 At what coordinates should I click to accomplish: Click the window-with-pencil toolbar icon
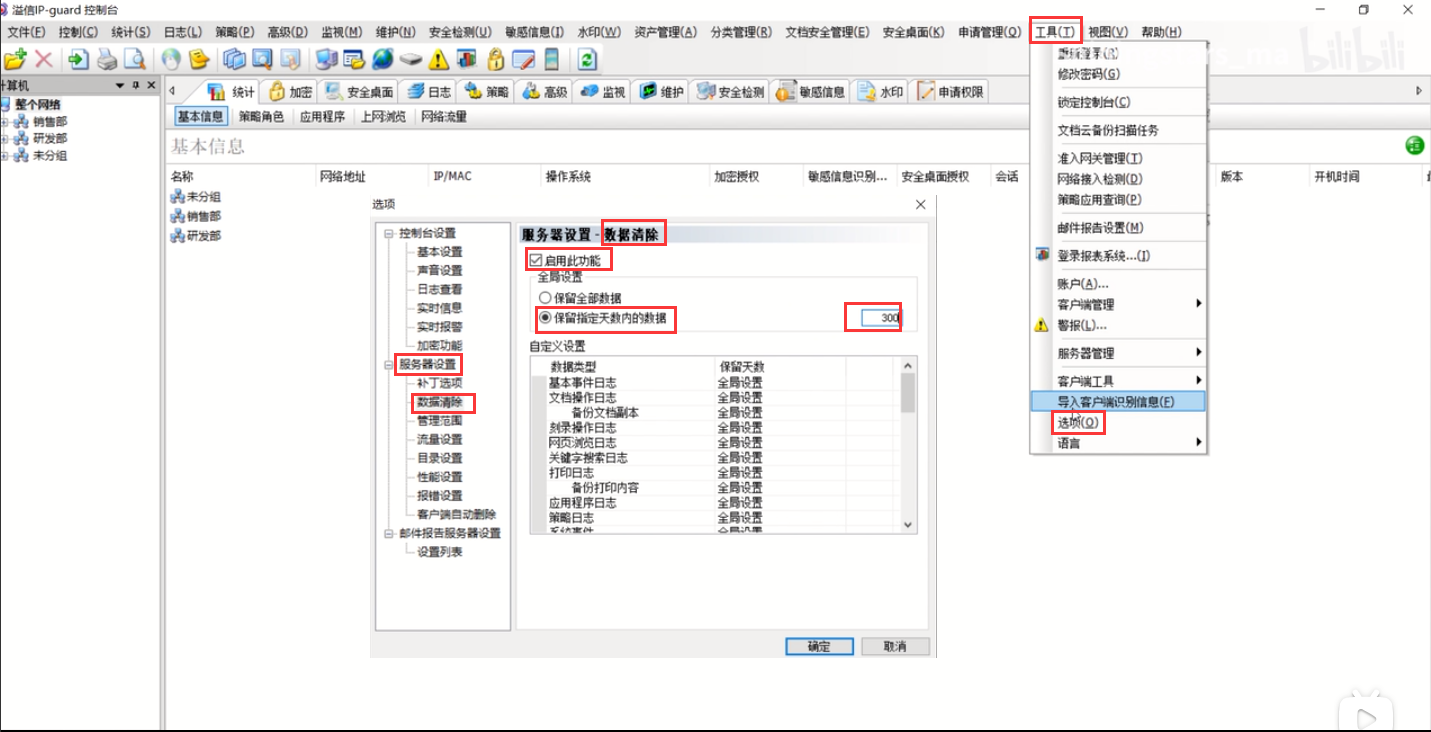[523, 60]
